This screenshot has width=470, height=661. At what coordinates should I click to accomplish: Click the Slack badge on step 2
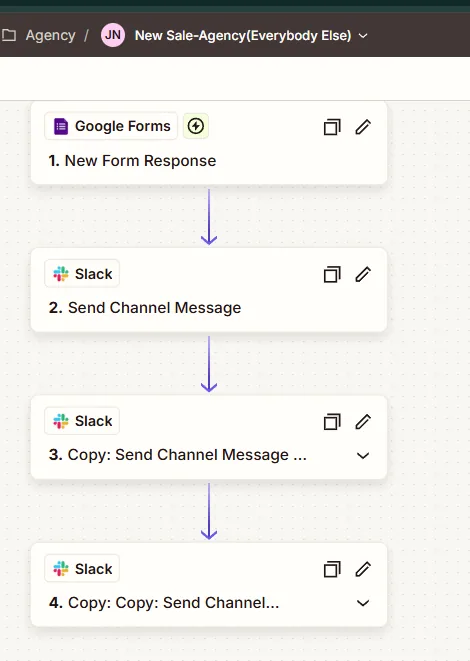coord(82,274)
